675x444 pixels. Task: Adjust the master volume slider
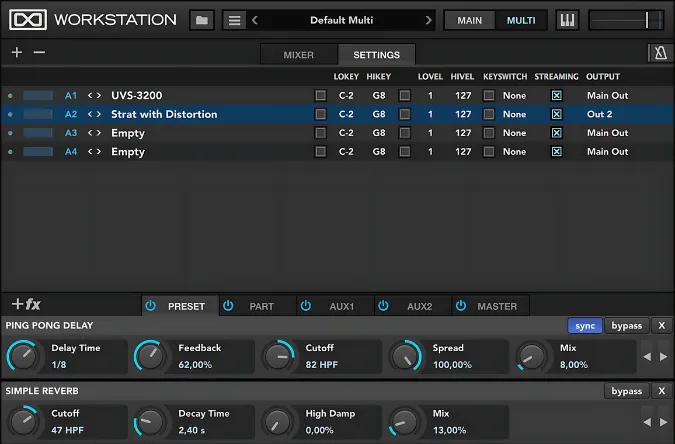[626, 20]
